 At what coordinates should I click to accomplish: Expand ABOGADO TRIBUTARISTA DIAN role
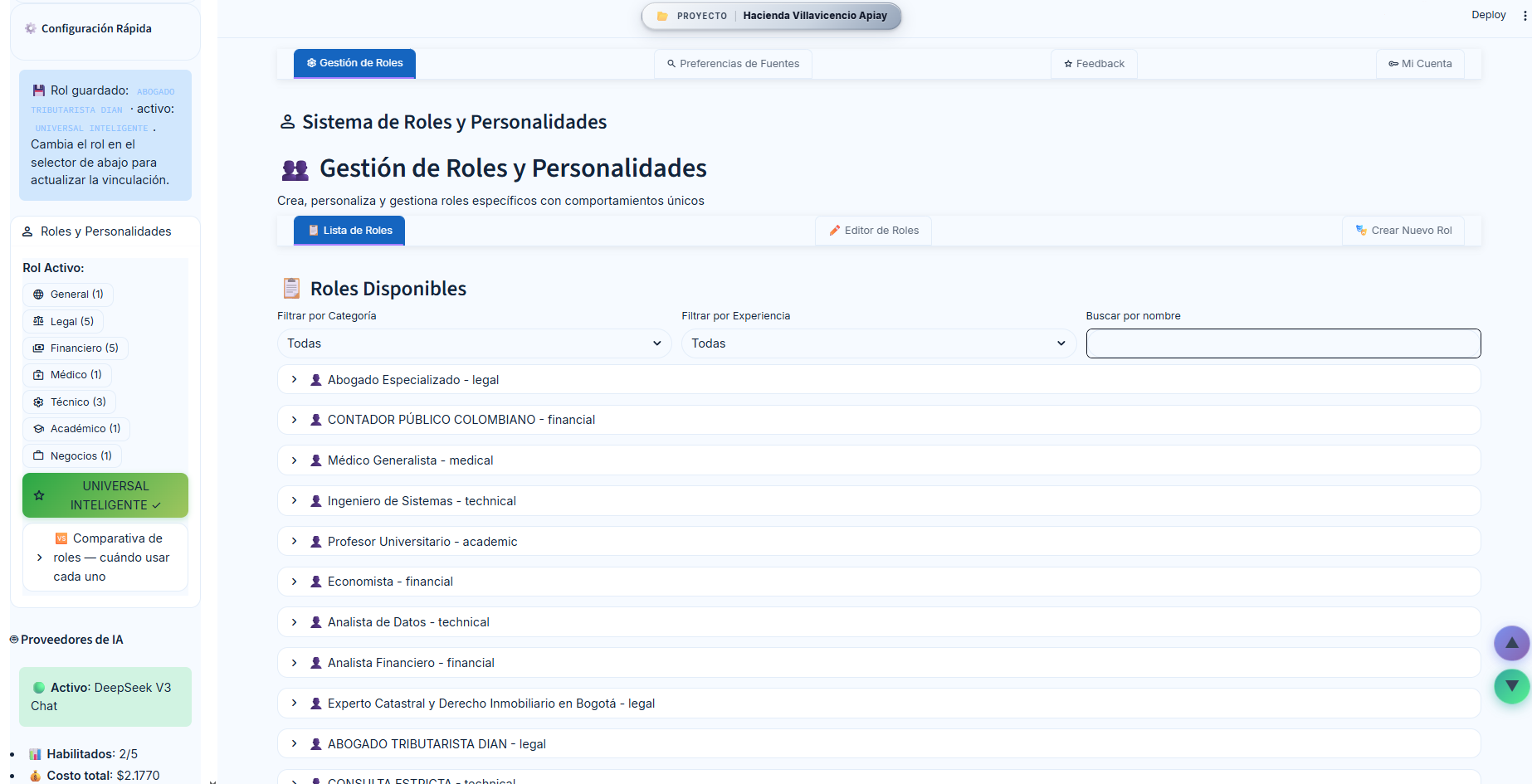(879, 744)
